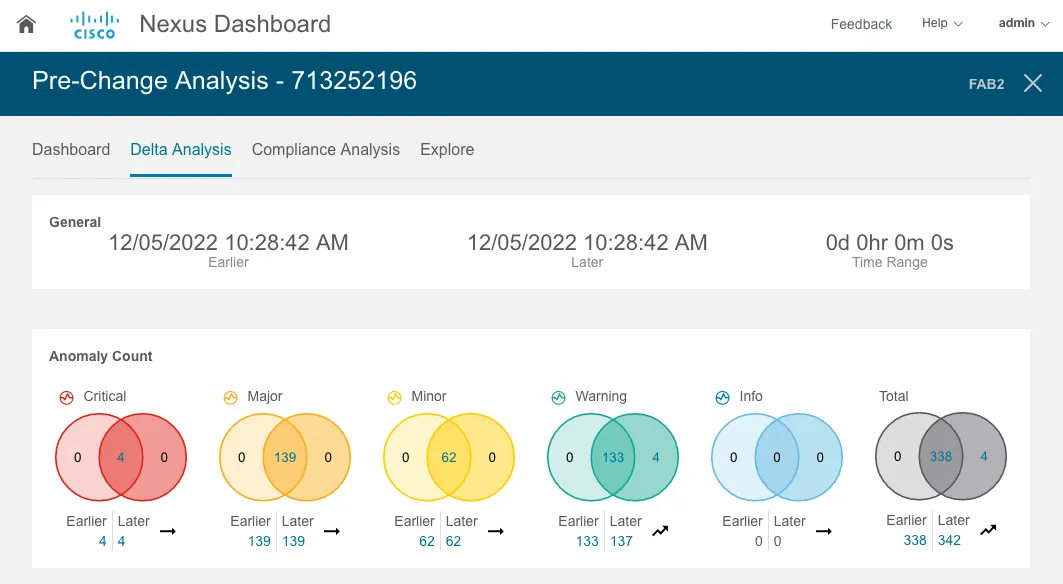1063x584 pixels.
Task: Click the Info severity icon
Action: (x=723, y=397)
